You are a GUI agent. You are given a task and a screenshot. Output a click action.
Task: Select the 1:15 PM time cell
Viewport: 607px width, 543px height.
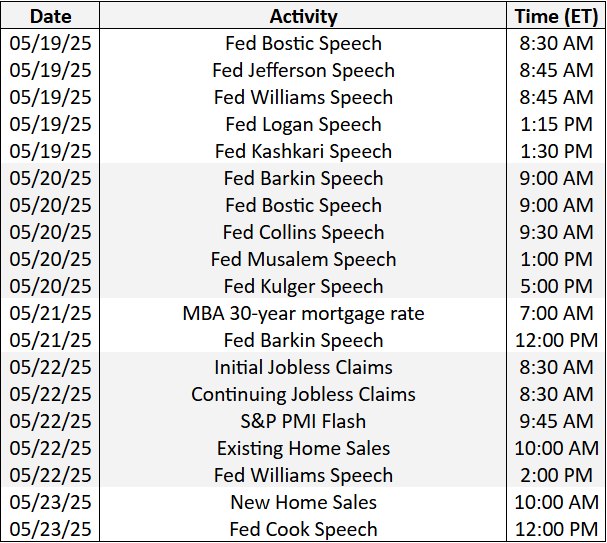[x=555, y=125]
